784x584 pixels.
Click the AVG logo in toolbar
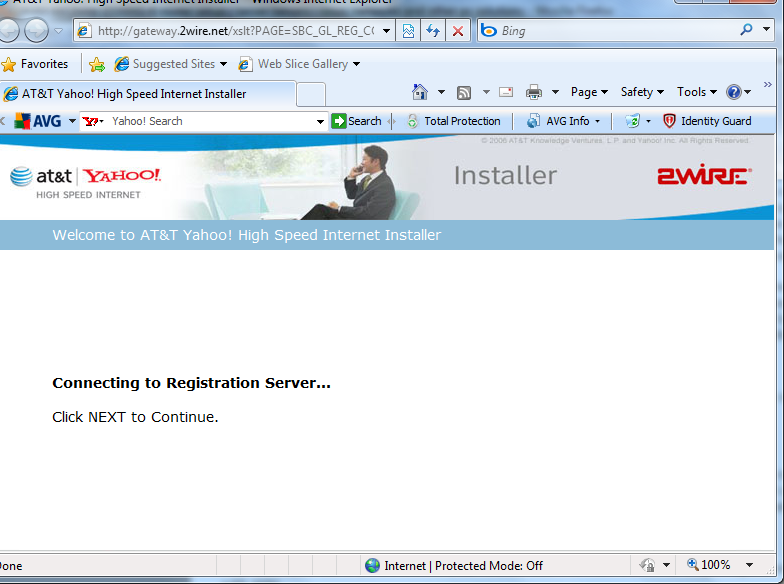click(38, 121)
